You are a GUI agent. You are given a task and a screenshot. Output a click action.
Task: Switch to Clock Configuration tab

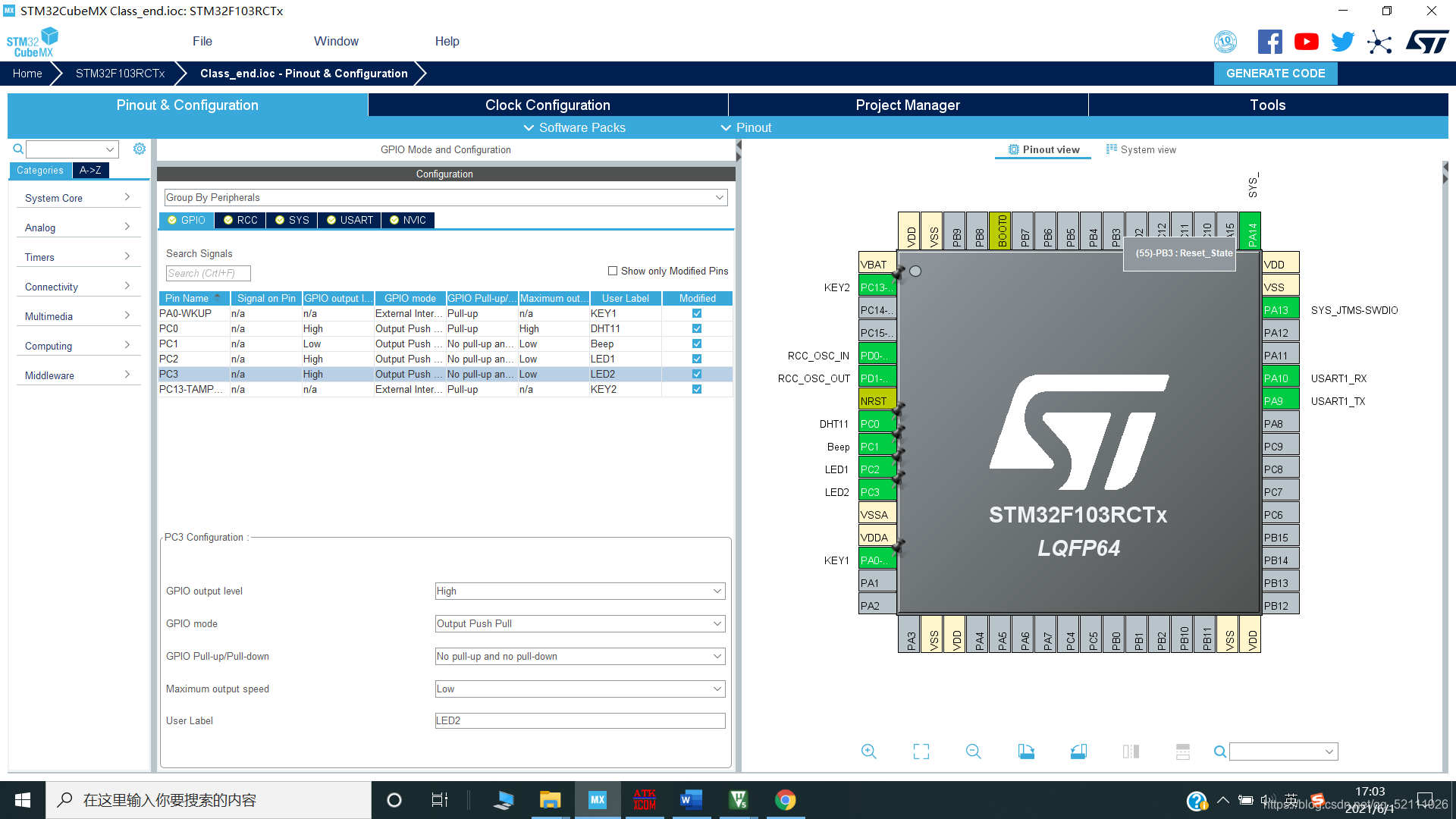click(548, 105)
